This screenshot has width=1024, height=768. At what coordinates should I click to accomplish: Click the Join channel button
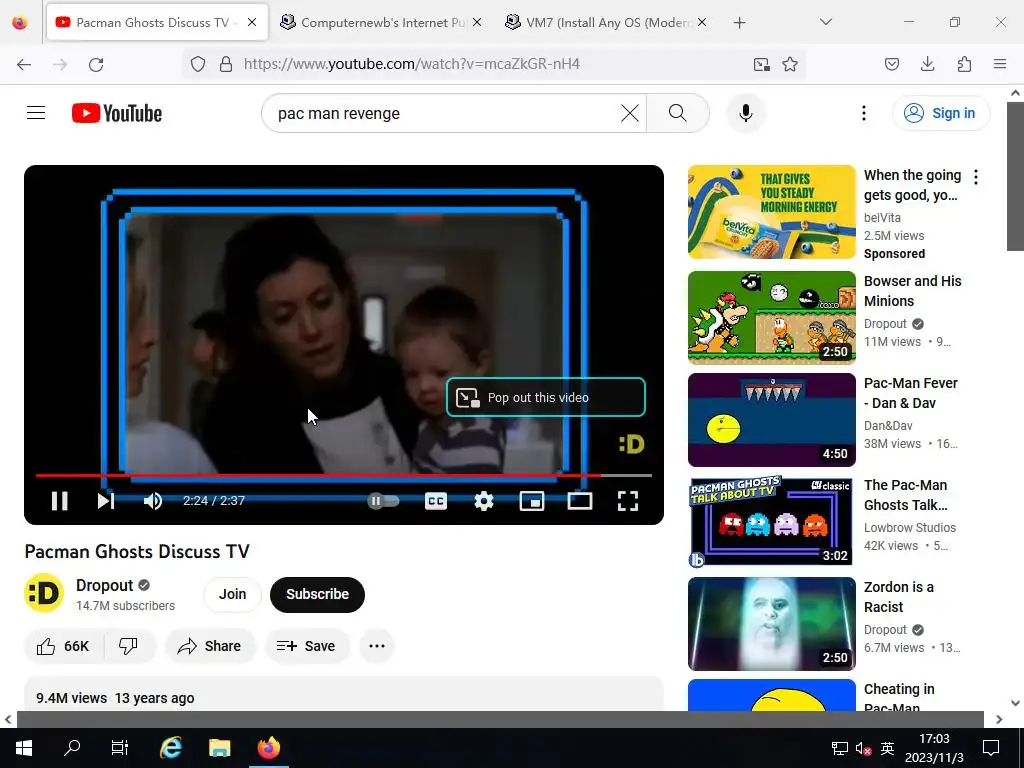point(232,594)
